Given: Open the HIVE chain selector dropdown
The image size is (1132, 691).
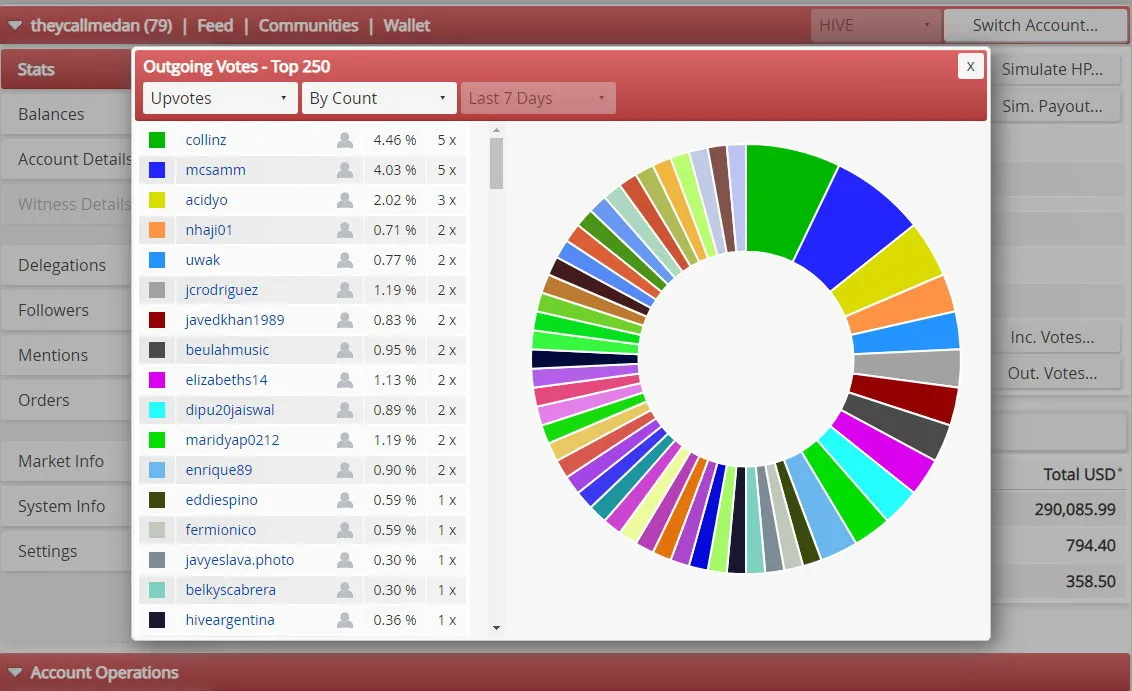Looking at the screenshot, I should tap(875, 25).
